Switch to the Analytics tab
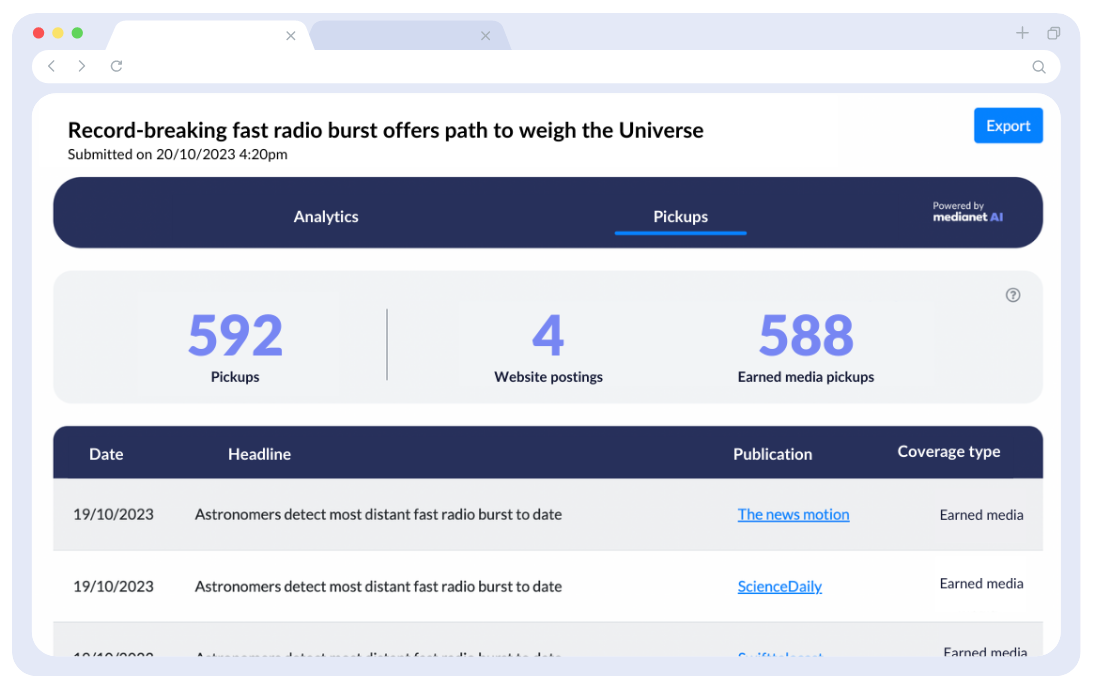The width and height of the screenshot is (1095, 700). pyautogui.click(x=326, y=216)
